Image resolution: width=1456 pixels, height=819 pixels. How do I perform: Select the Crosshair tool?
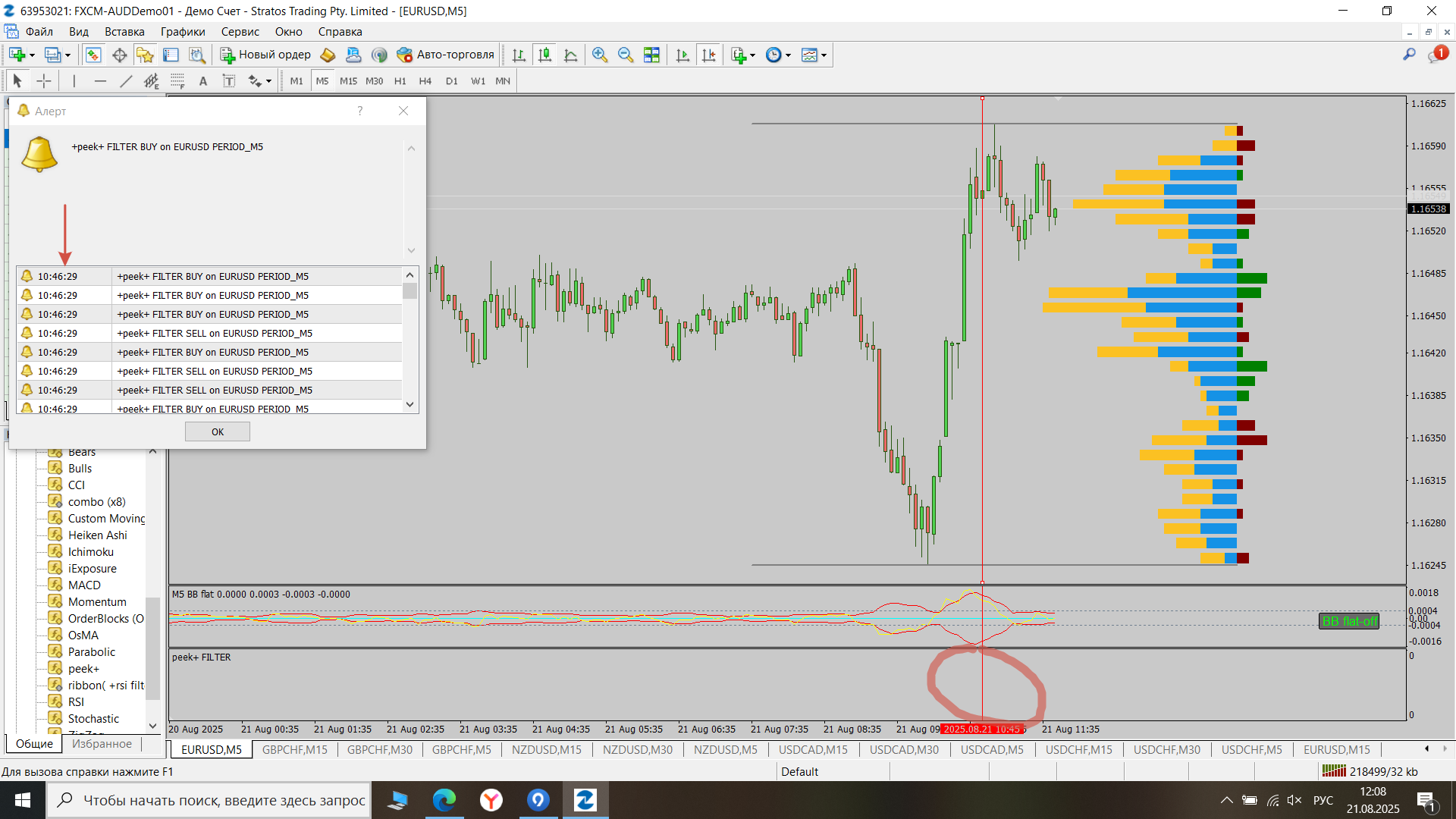pos(44,81)
